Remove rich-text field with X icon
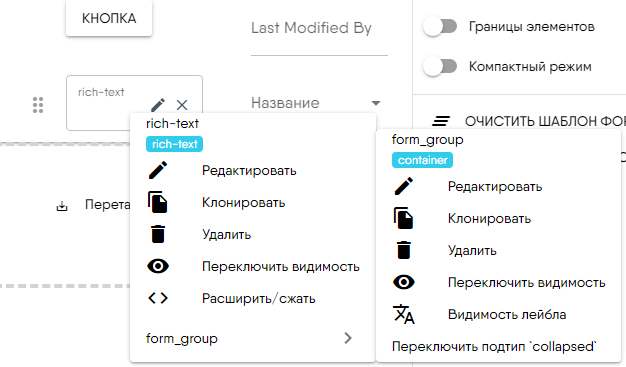Screen dimensions: 626x367 pos(182,105)
